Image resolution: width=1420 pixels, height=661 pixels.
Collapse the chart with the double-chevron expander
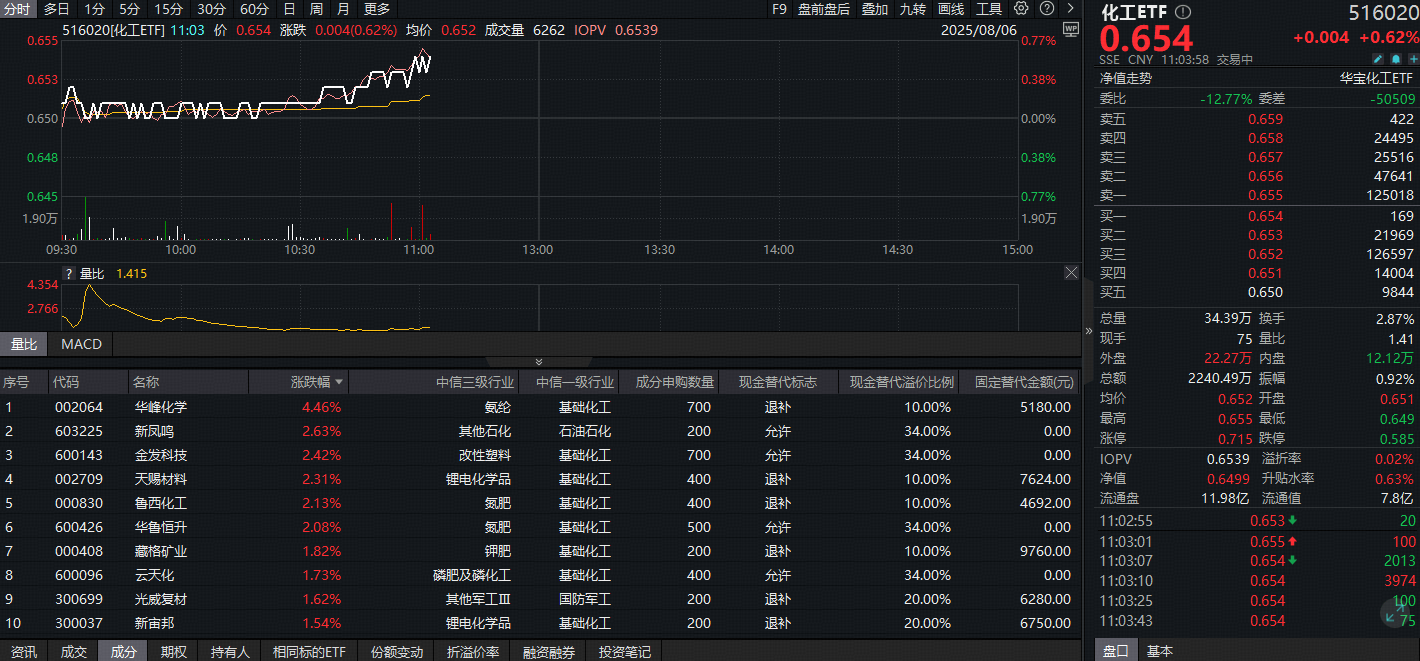point(539,362)
